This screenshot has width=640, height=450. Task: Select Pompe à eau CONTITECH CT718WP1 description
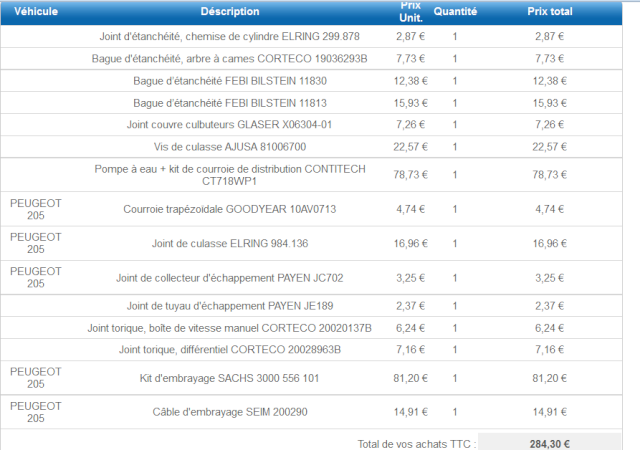(230, 175)
